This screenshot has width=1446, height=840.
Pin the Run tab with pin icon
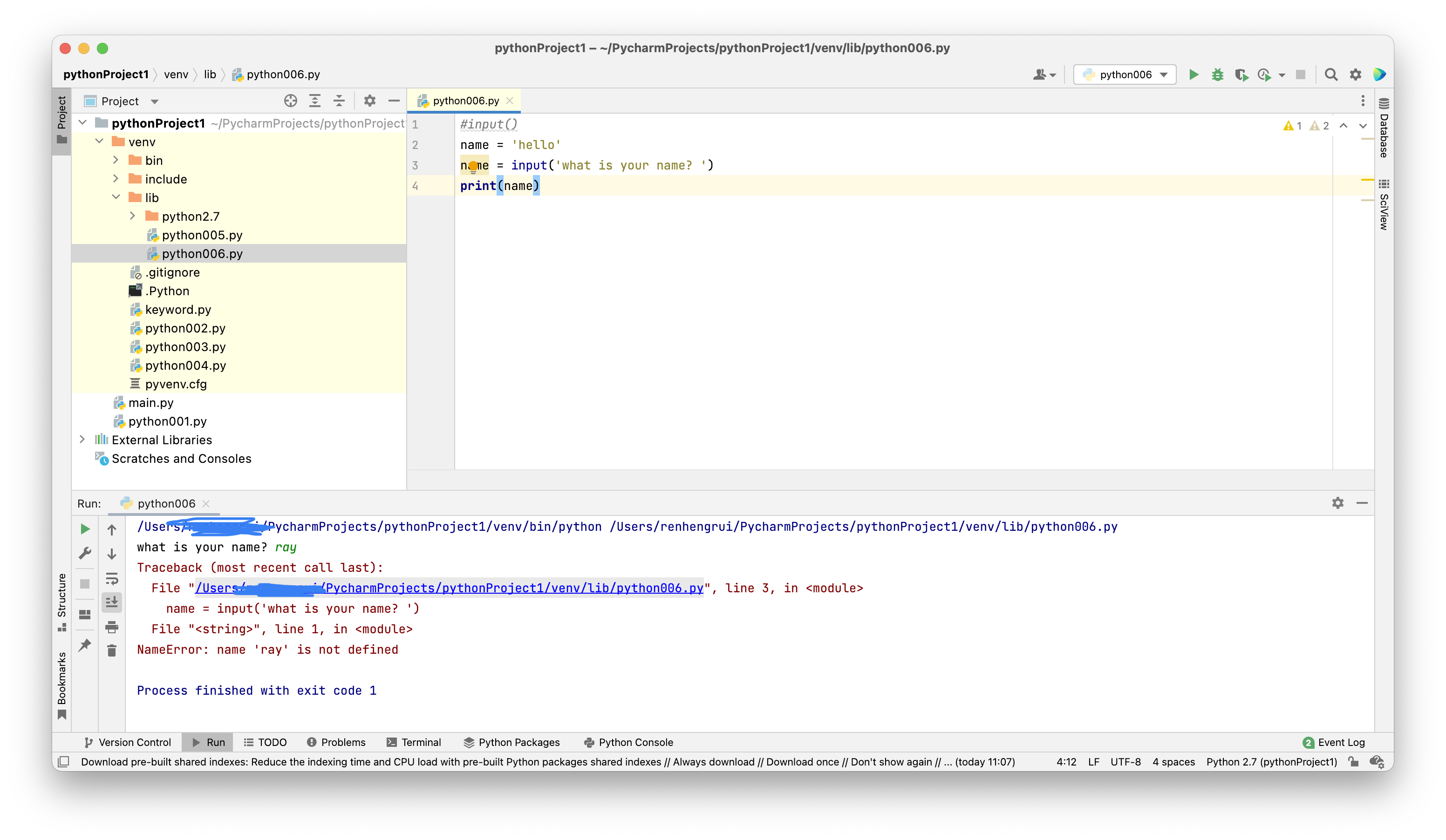(x=85, y=645)
